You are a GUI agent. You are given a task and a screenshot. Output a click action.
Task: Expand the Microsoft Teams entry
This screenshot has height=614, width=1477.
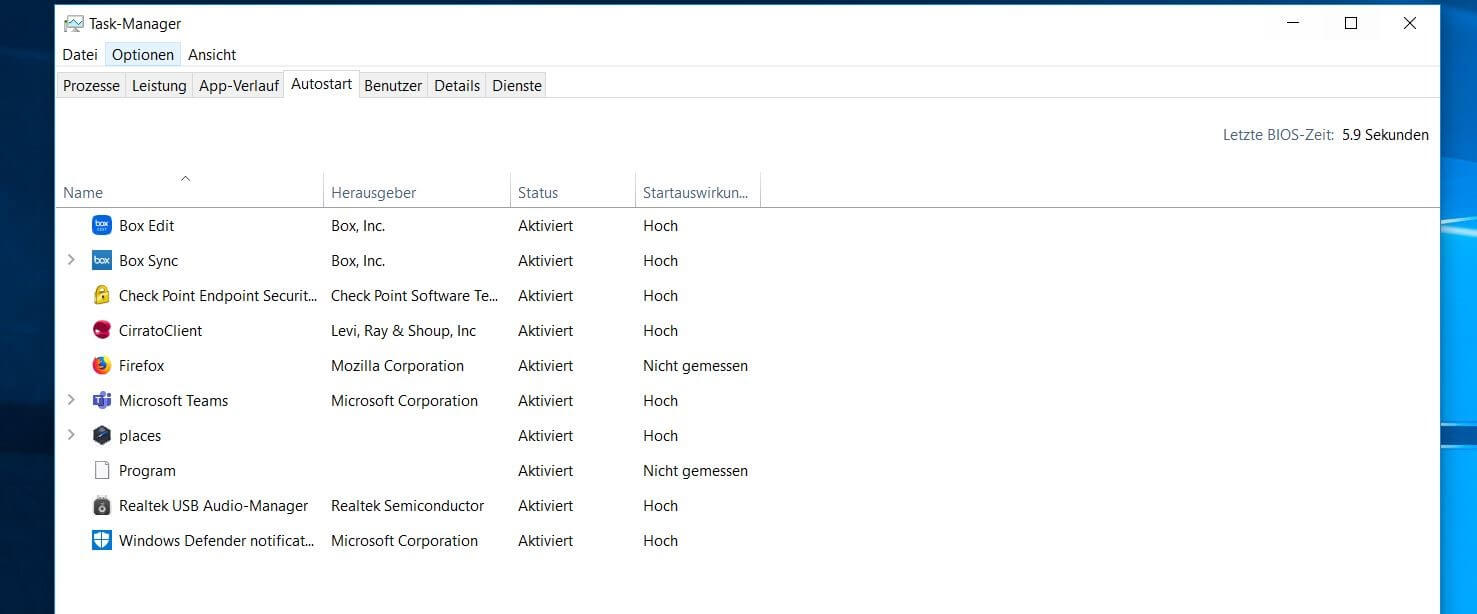(71, 400)
